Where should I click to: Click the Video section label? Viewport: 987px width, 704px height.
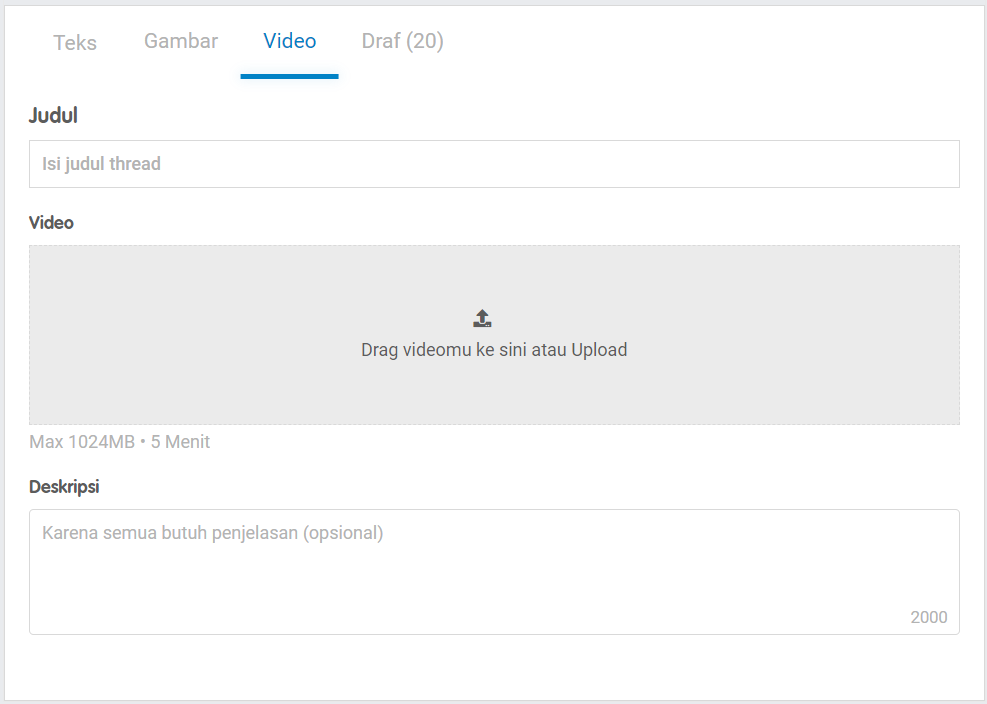click(x=51, y=222)
